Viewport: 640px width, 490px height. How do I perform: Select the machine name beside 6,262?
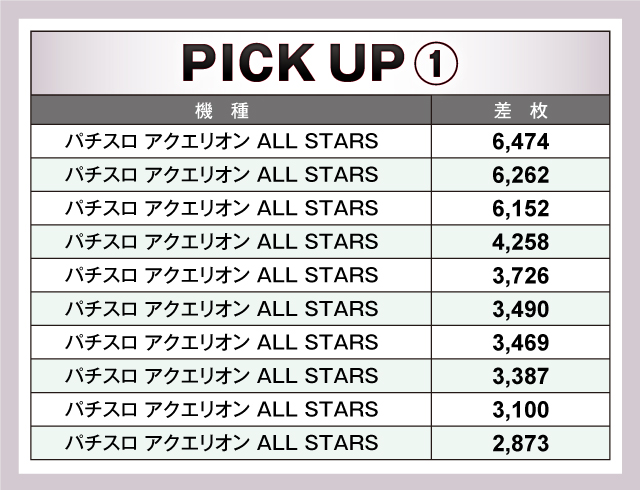221,175
